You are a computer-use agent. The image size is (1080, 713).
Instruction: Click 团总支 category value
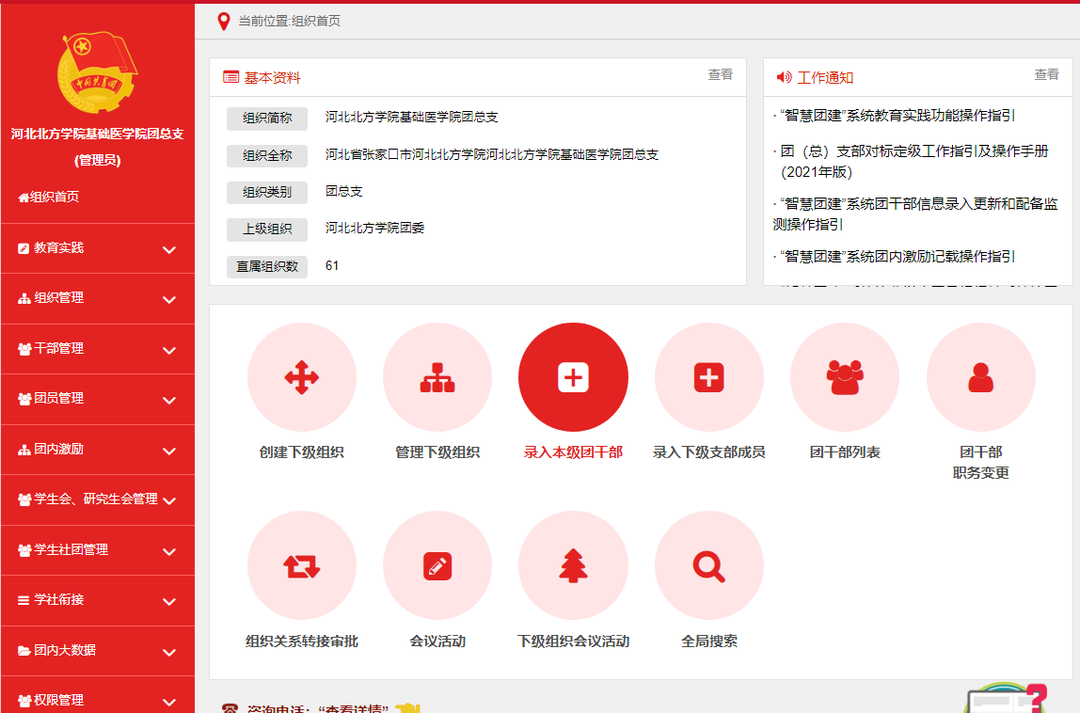pos(344,192)
